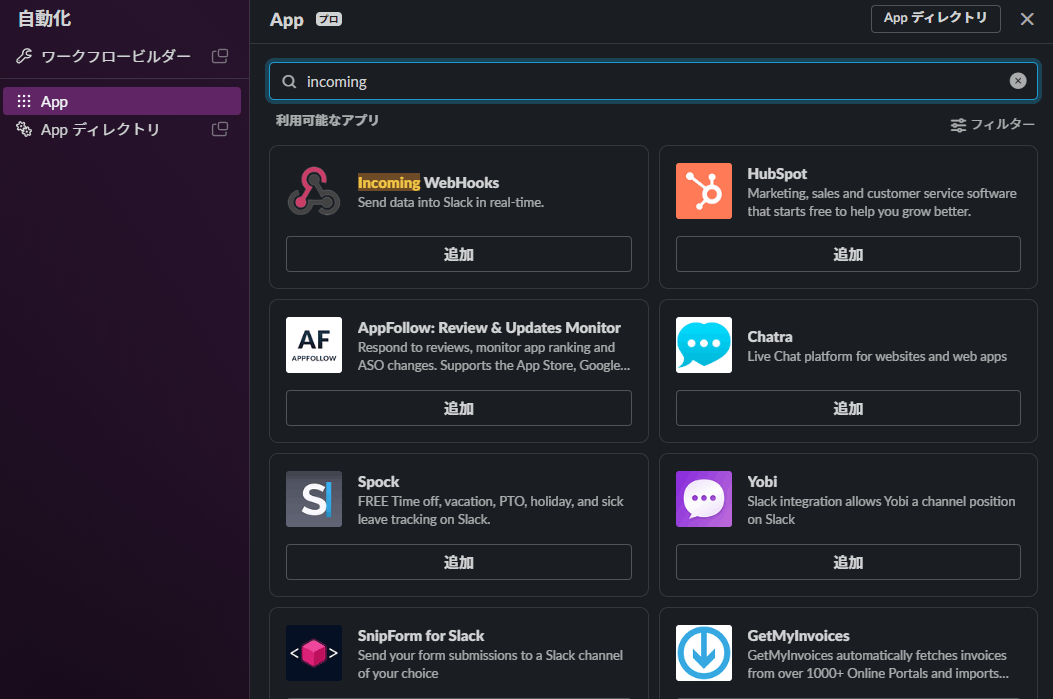Click the Yobi purple chat logo
This screenshot has width=1053, height=699.
[704, 499]
